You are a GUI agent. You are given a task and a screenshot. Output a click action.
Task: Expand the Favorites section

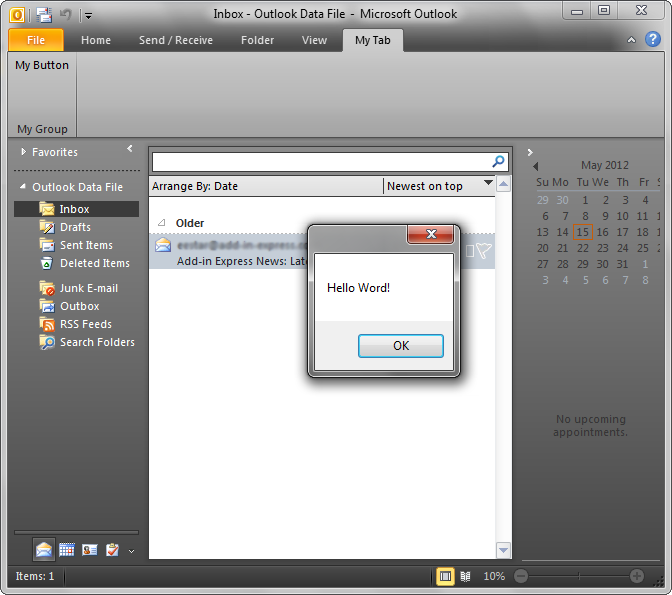[24, 152]
